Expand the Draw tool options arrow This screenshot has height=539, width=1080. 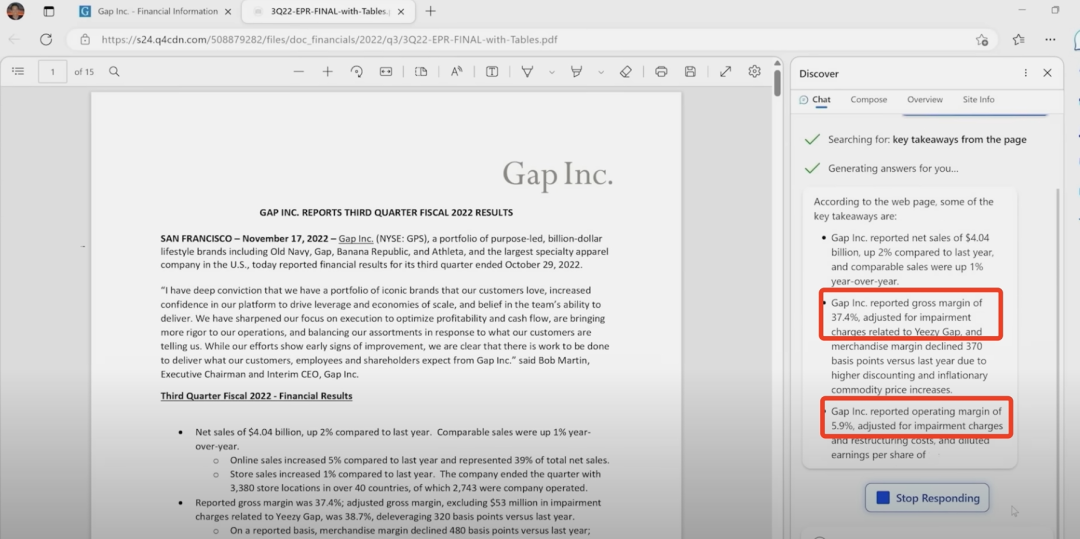552,72
